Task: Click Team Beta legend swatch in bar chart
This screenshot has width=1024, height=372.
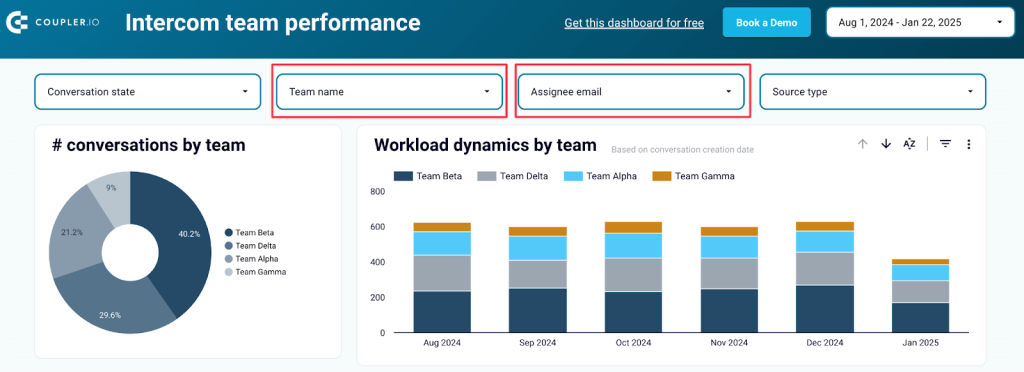Action: tap(404, 176)
